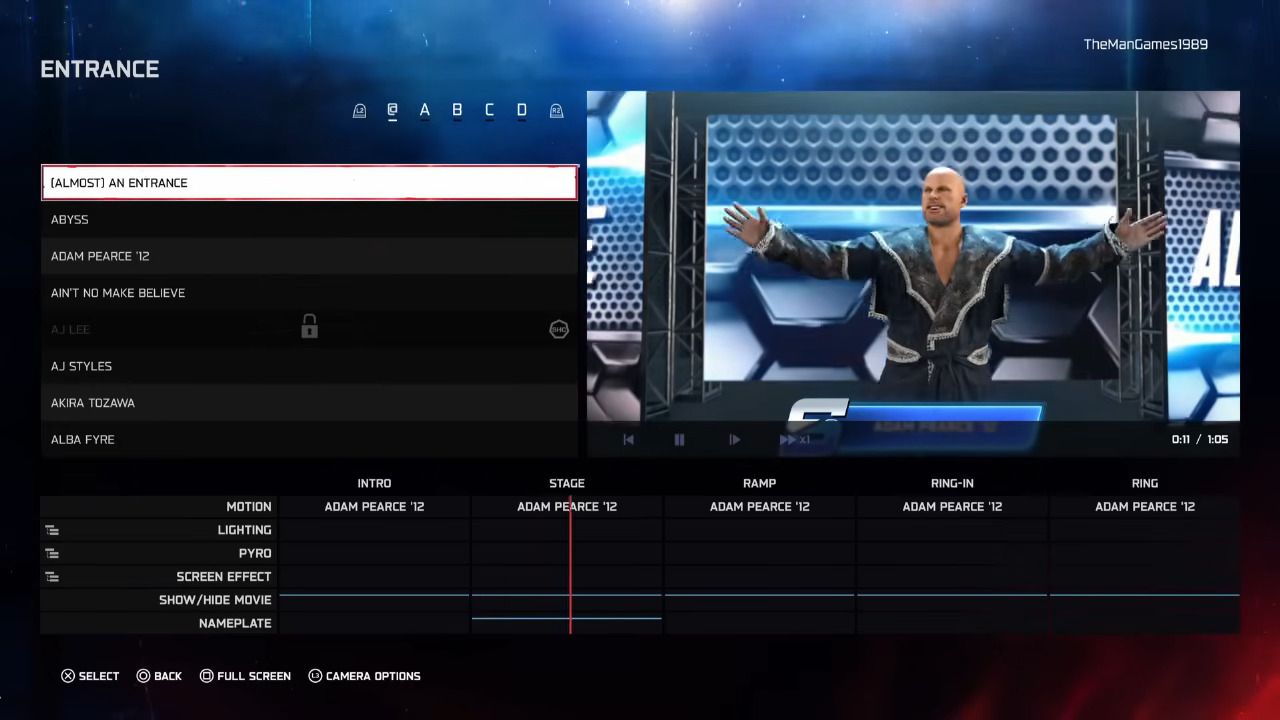The height and width of the screenshot is (720, 1280).
Task: Switch to the letter C tab
Action: click(x=489, y=111)
